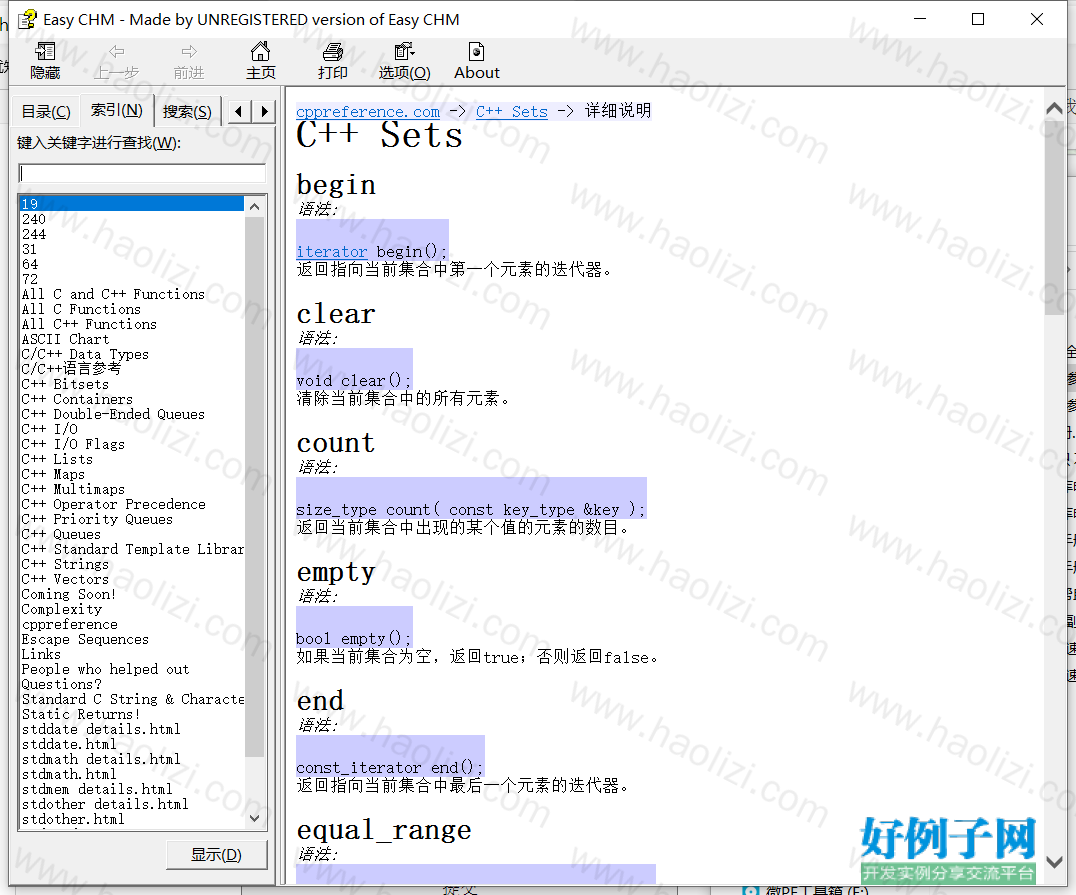Select 'C/C++ Data Types' index entry
The image size is (1076, 895).
click(85, 354)
